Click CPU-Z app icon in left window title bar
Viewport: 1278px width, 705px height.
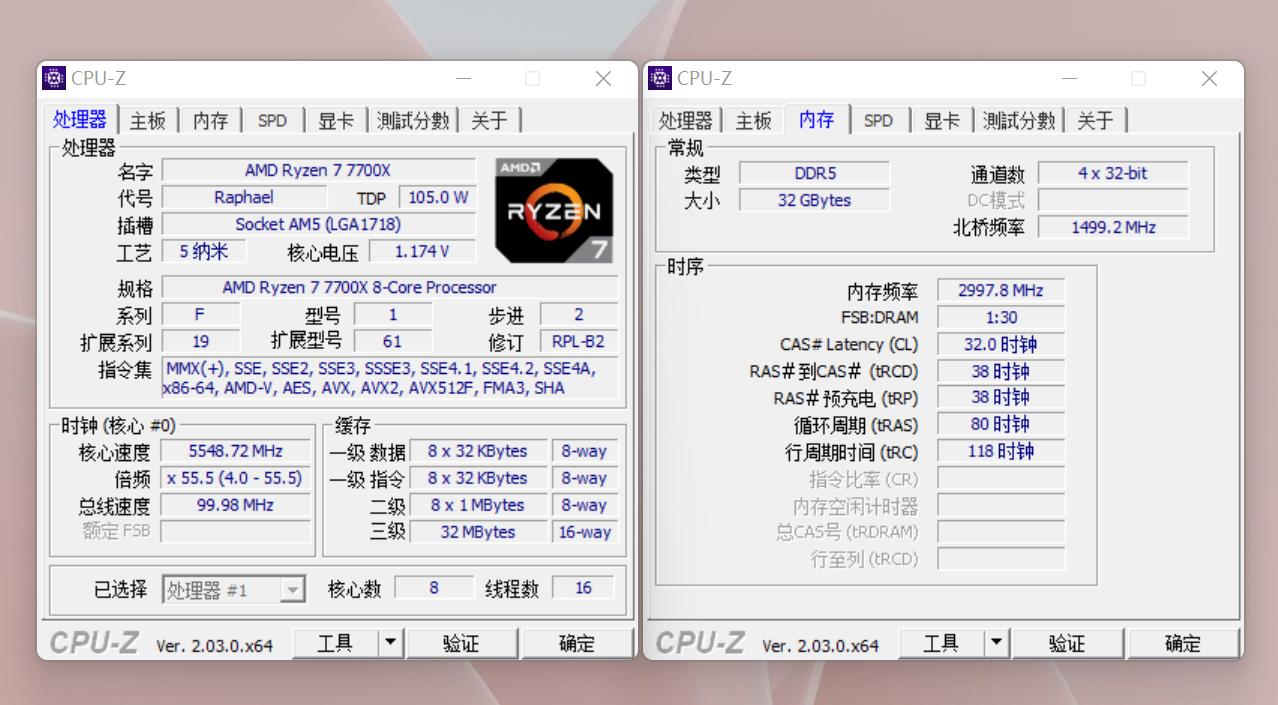(x=54, y=78)
